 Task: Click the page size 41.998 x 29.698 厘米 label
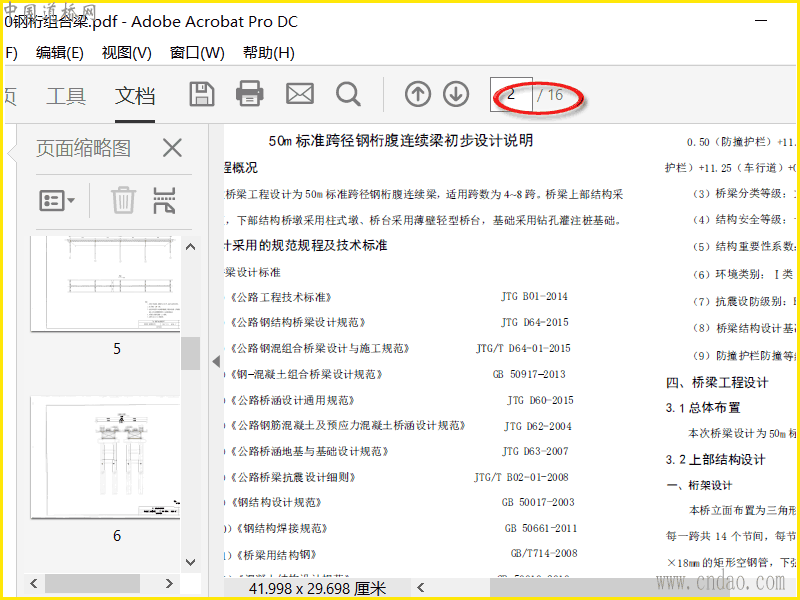click(x=317, y=588)
